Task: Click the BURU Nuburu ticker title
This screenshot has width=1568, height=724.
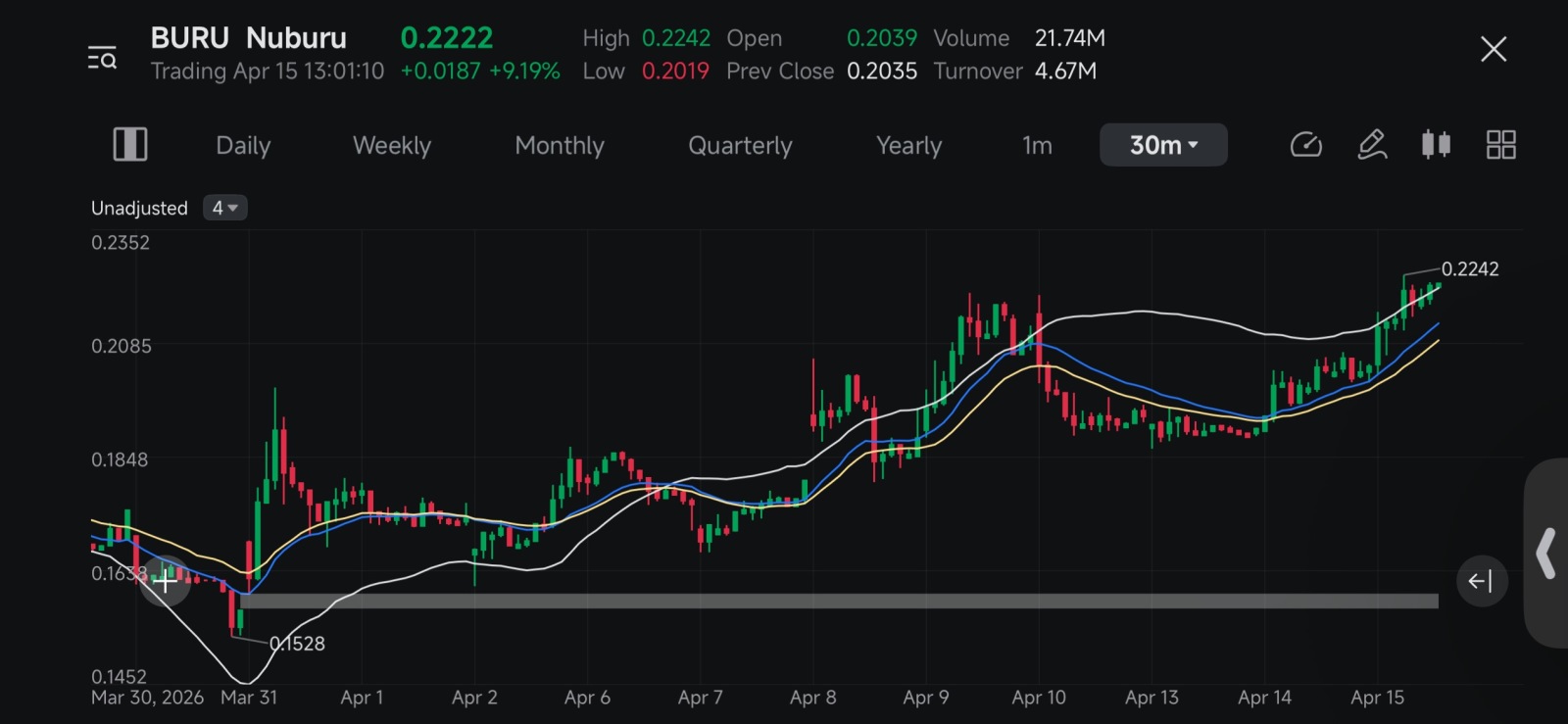Action: [x=248, y=37]
